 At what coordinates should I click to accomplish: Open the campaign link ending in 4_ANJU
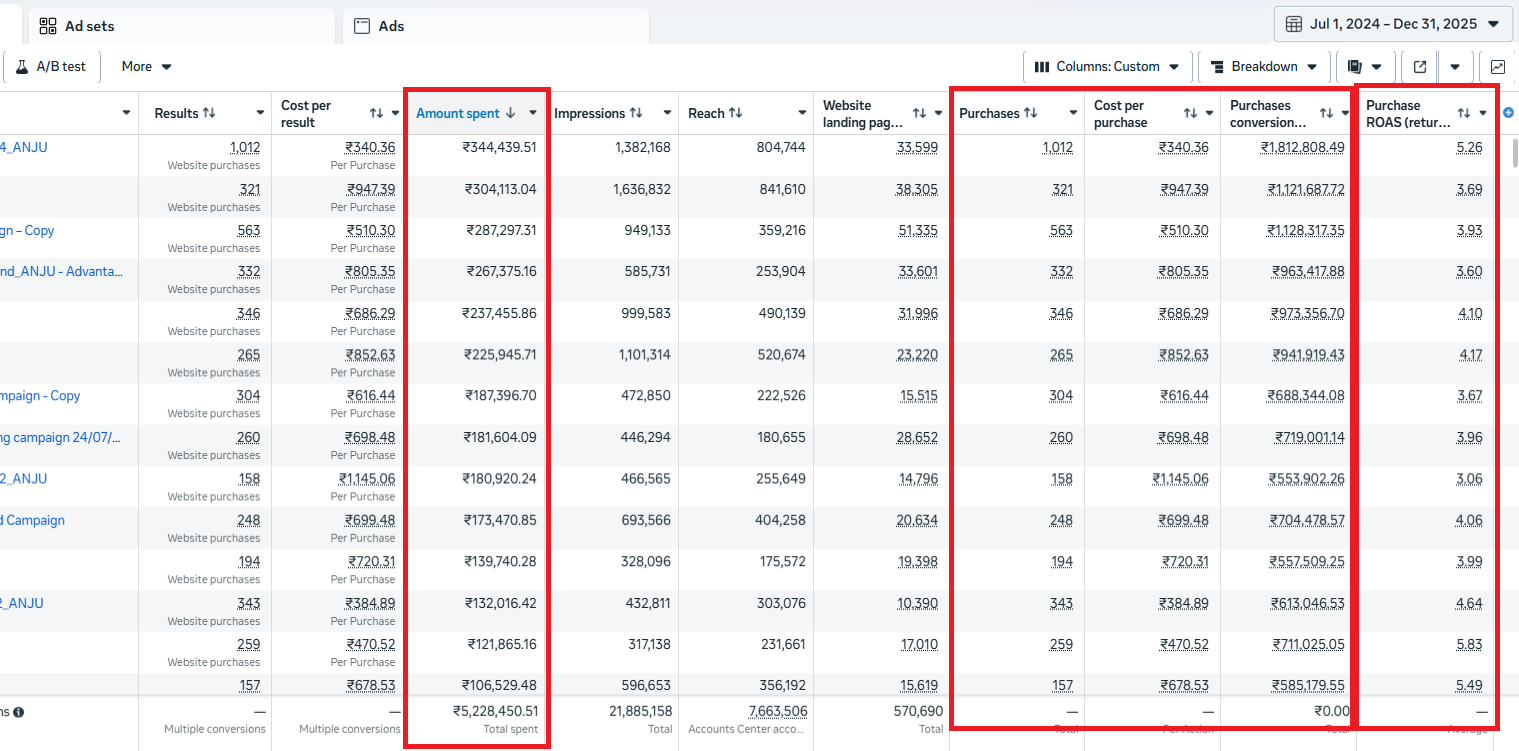(x=24, y=148)
